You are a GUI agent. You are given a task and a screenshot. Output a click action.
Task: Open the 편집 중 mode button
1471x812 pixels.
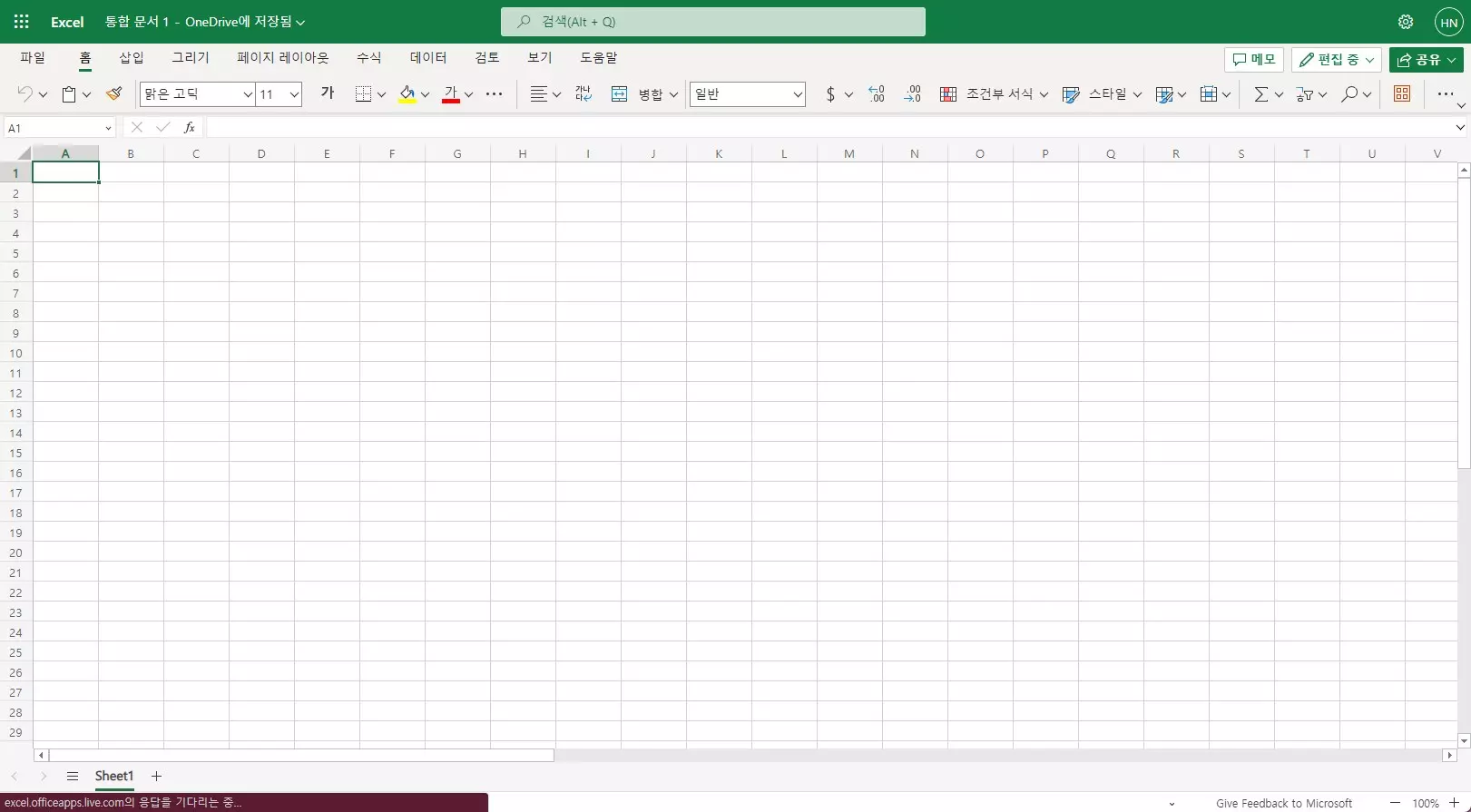[x=1337, y=59]
